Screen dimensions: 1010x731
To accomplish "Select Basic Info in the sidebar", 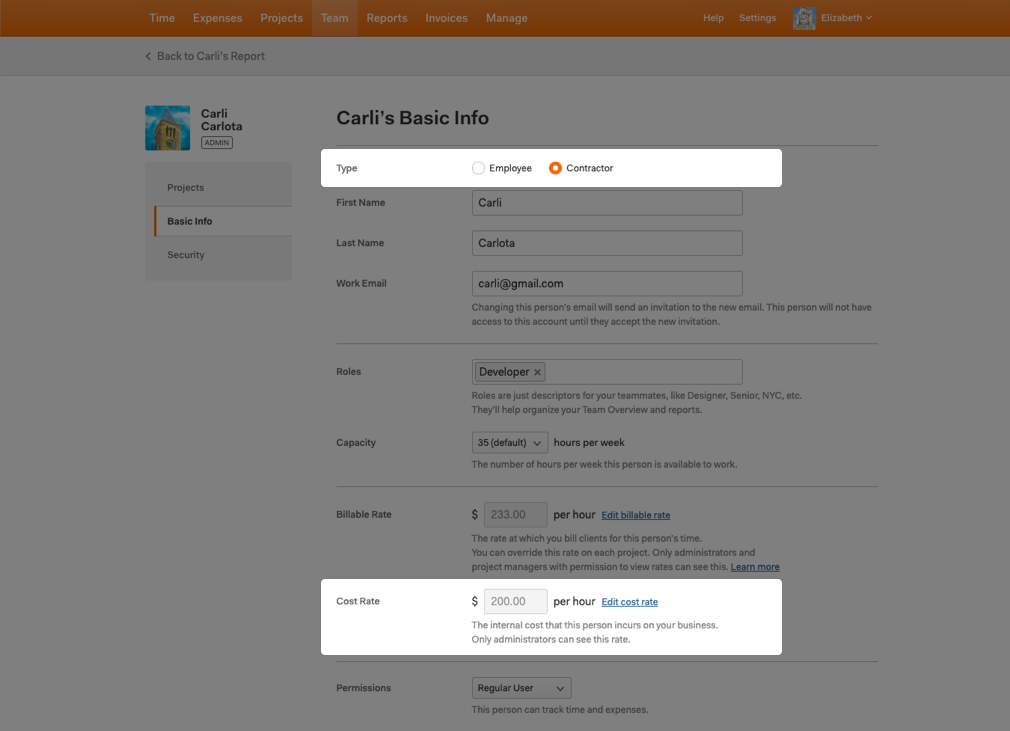I will click(x=223, y=221).
